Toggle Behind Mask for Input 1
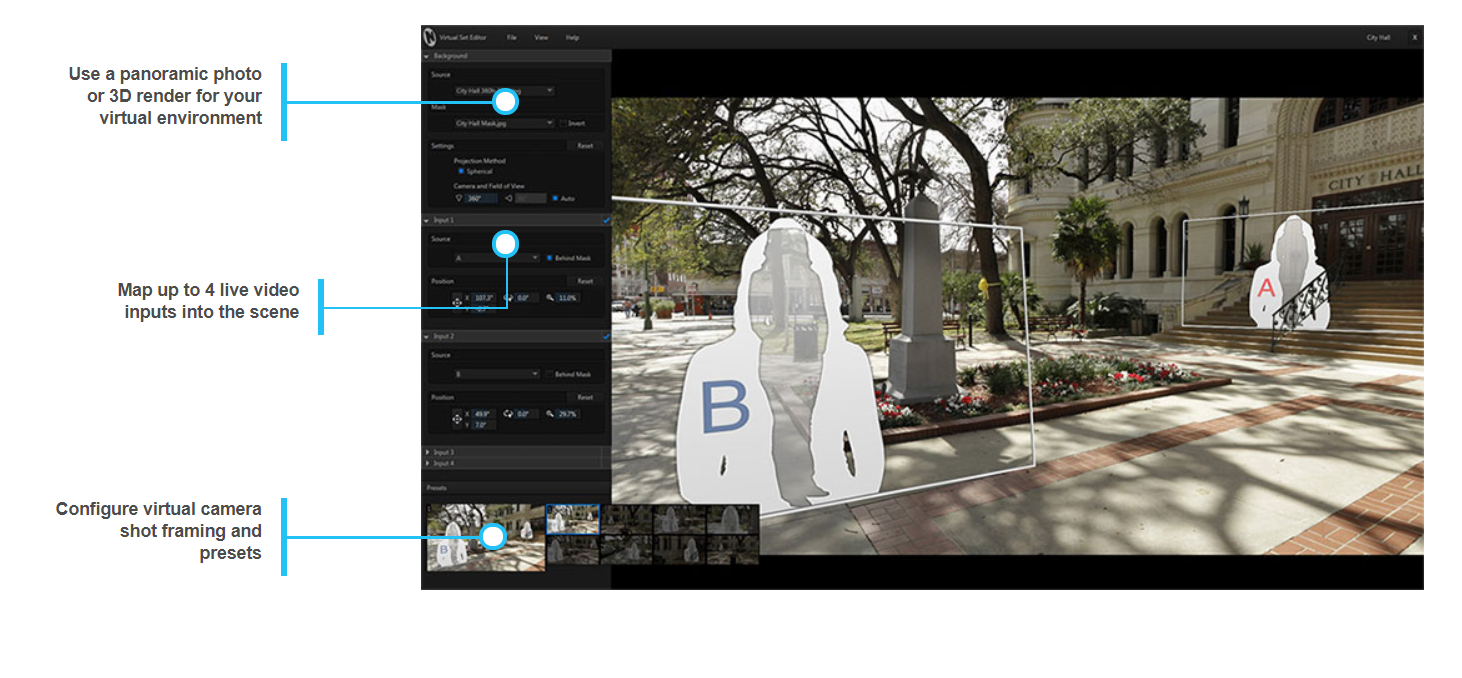The image size is (1462, 678). click(550, 258)
